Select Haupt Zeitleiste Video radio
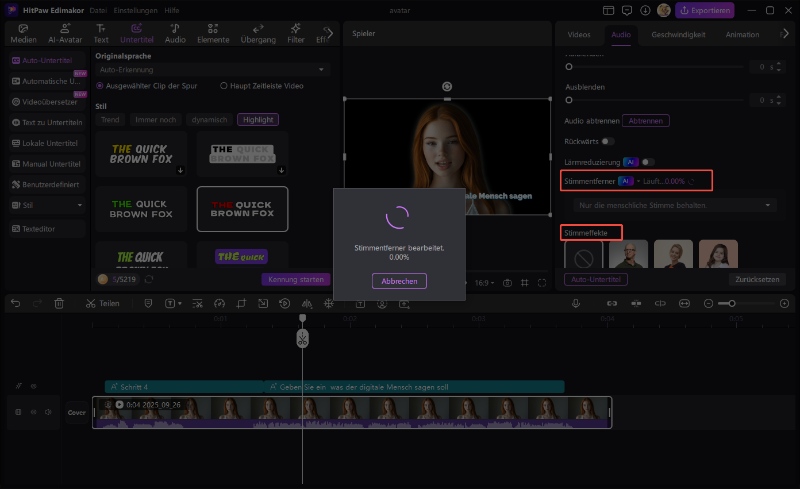This screenshot has height=489, width=800. (223, 86)
